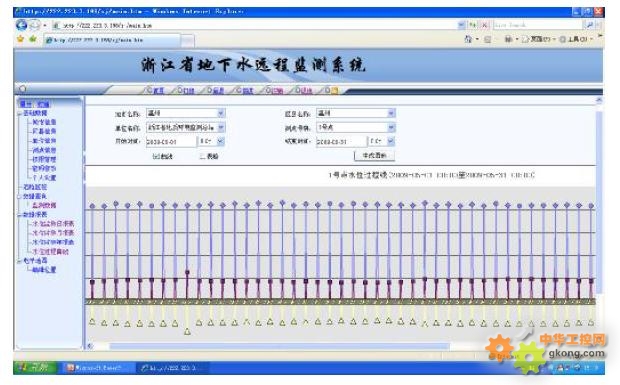The height and width of the screenshot is (385, 620).
Task: Click the Stop loading X icon
Action: click(485, 25)
